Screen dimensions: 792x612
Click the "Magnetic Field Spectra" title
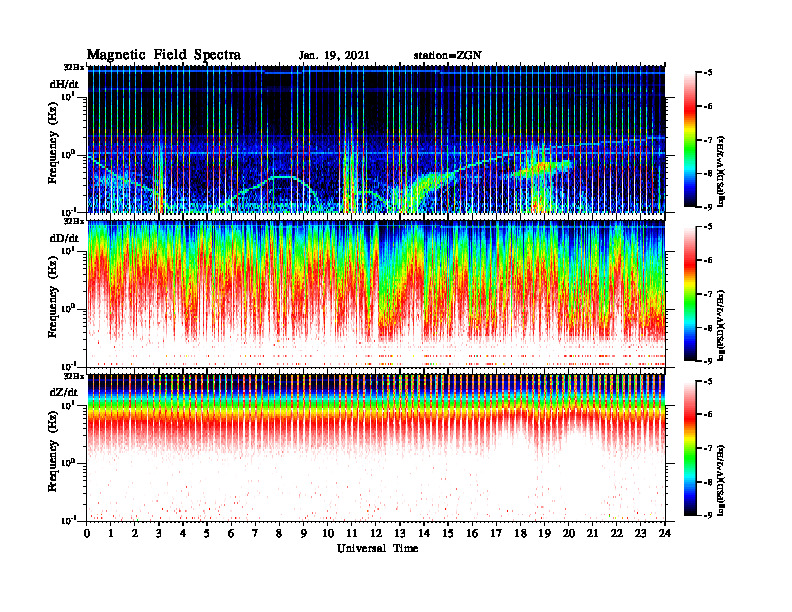pos(164,55)
